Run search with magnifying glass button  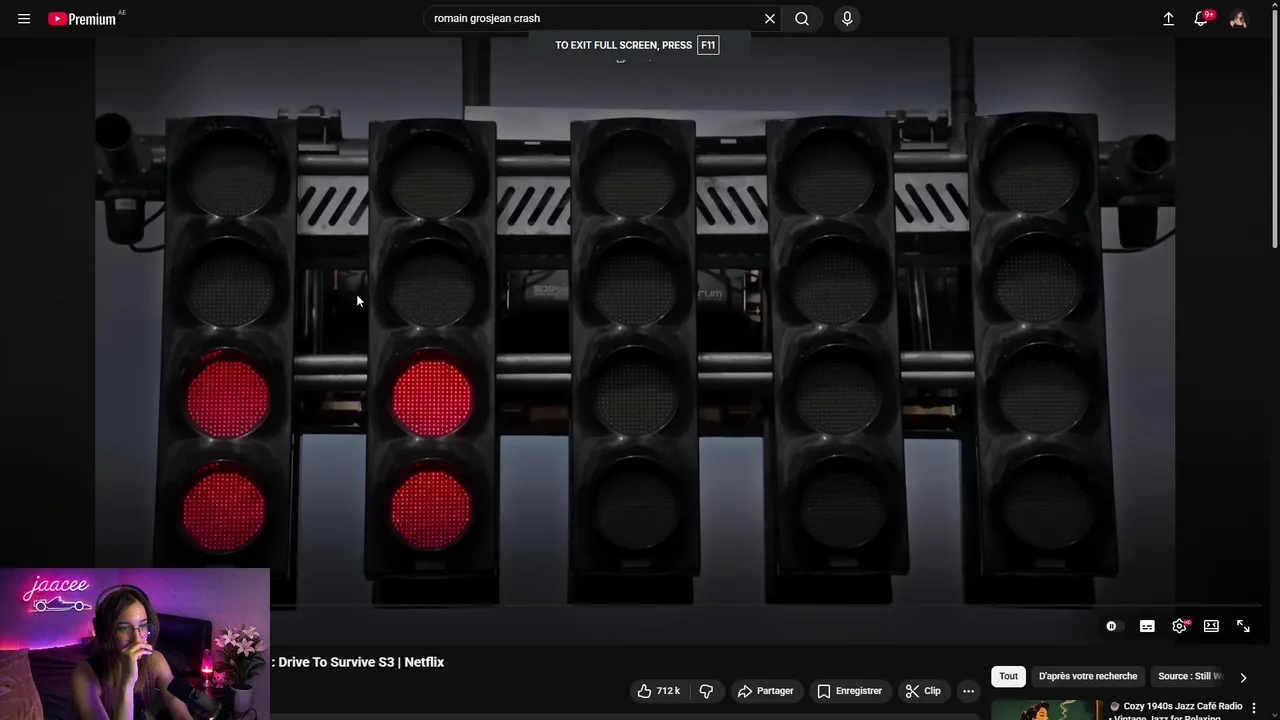[802, 18]
